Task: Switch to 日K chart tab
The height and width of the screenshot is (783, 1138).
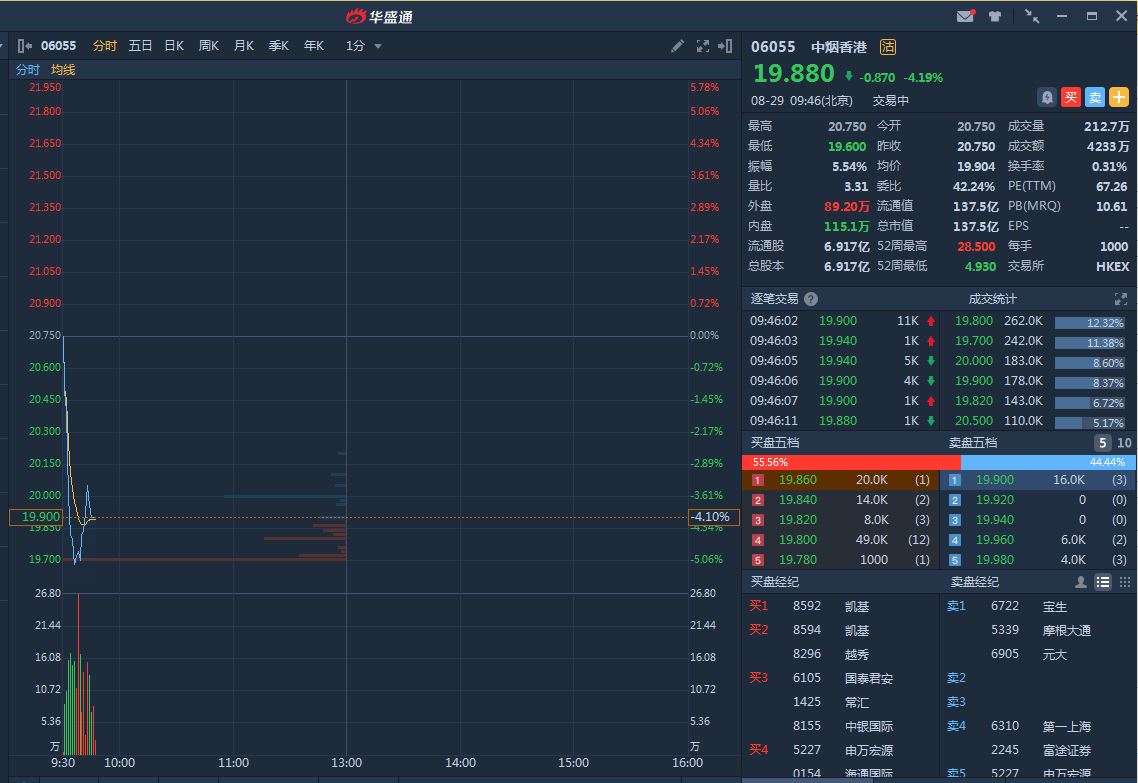Action: (174, 46)
